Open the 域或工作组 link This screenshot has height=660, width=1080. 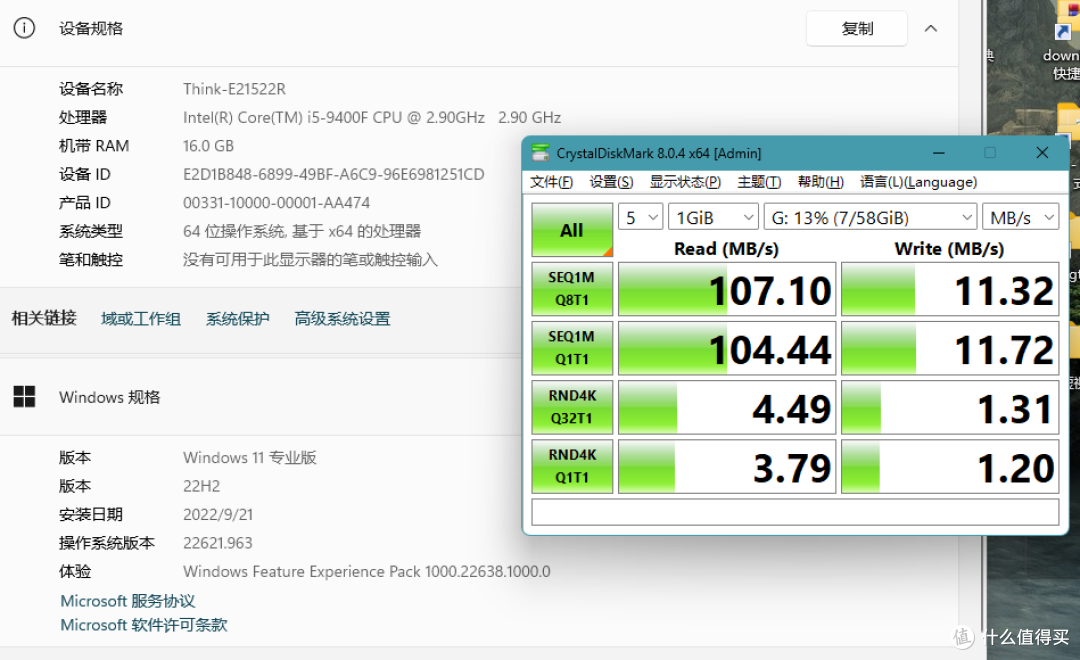pos(141,319)
